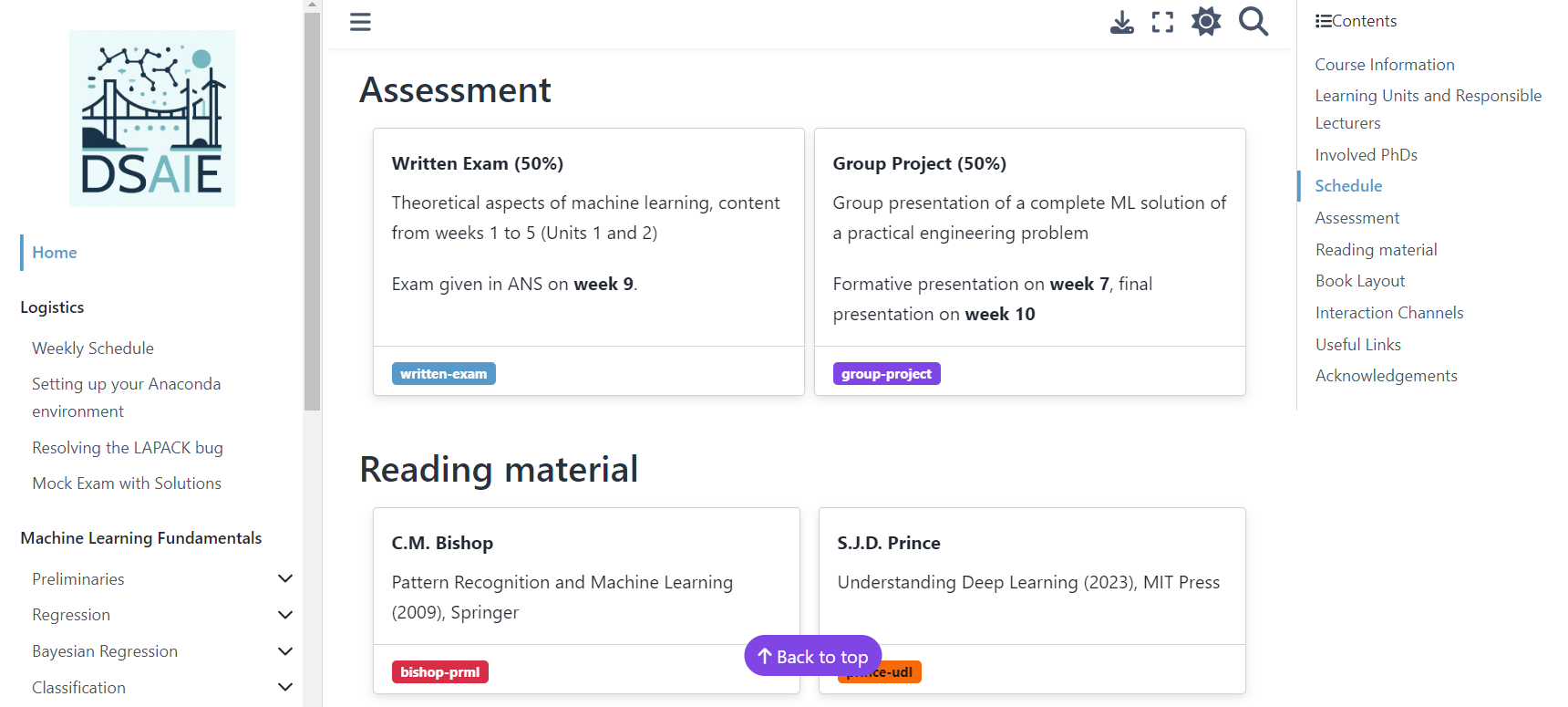Open the download source file menu
Screen dimensions: 1568x707
click(1122, 22)
